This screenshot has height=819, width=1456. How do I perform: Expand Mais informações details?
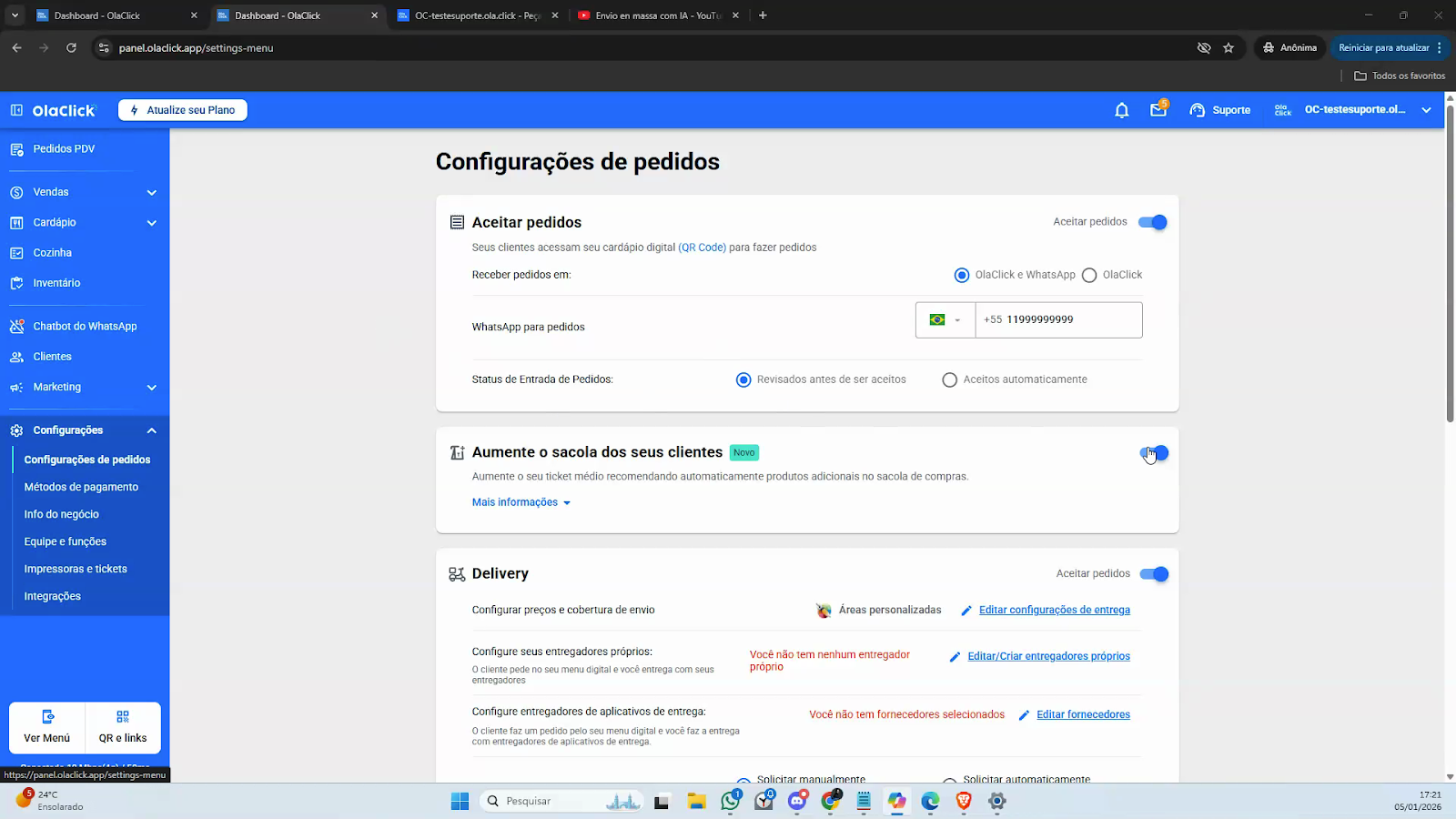pyautogui.click(x=521, y=502)
